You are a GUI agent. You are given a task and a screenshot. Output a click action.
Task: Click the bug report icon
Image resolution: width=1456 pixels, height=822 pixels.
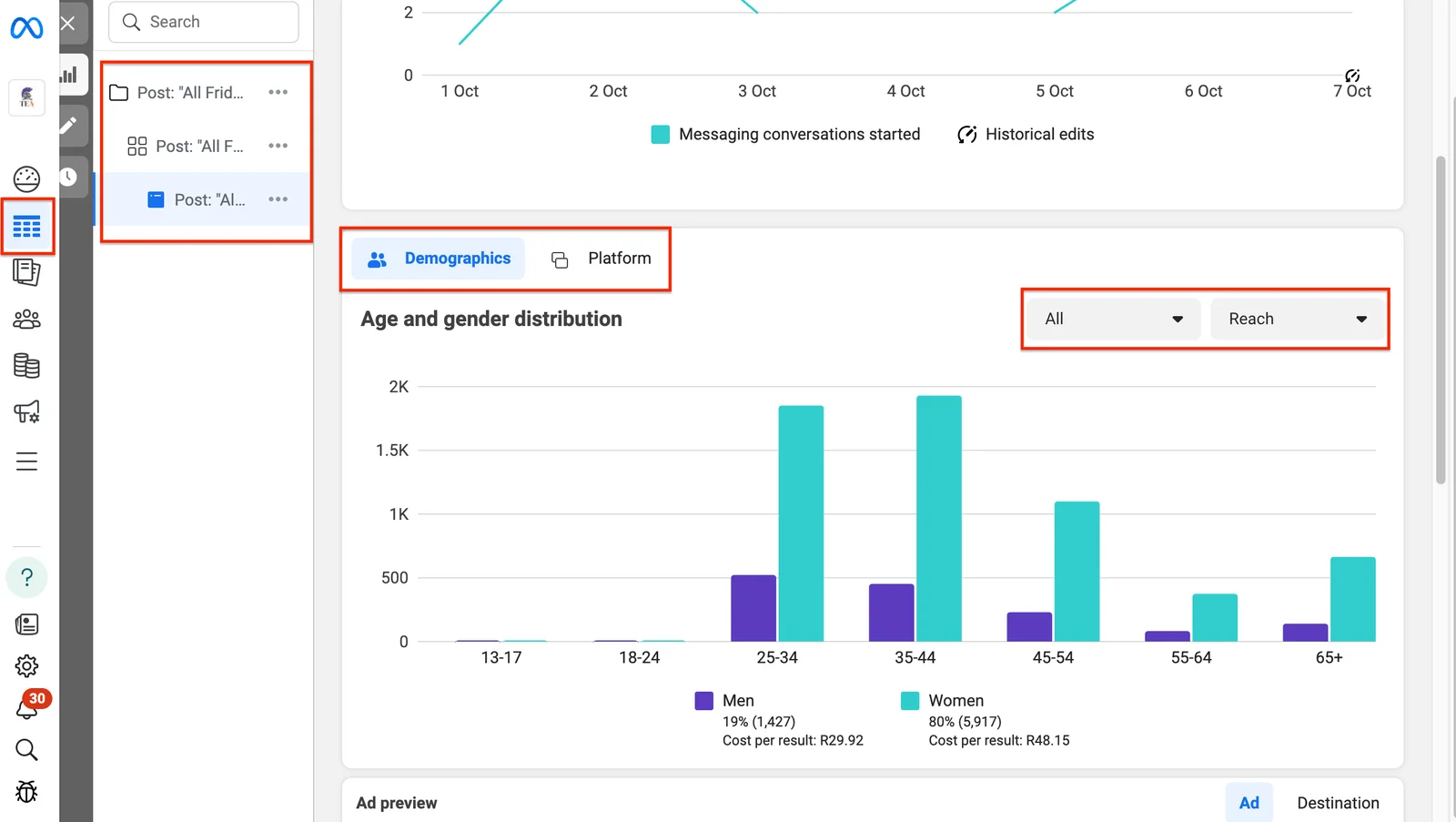[x=26, y=792]
